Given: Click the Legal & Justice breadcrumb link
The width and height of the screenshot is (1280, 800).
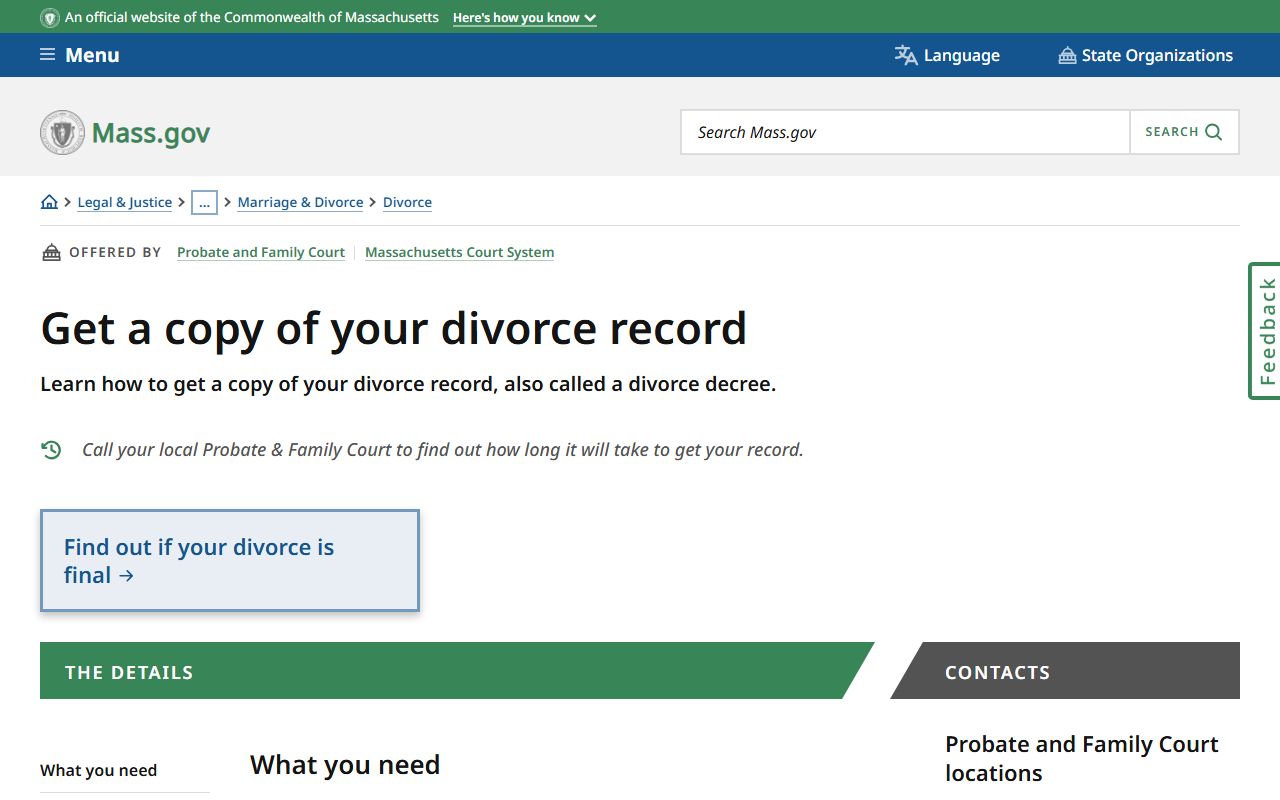Looking at the screenshot, I should pyautogui.click(x=124, y=202).
